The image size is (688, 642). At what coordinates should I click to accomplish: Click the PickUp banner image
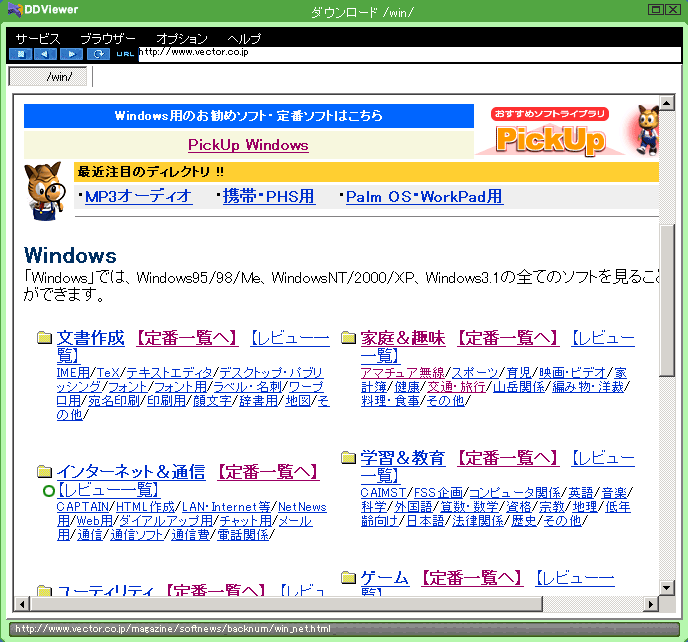tap(566, 130)
